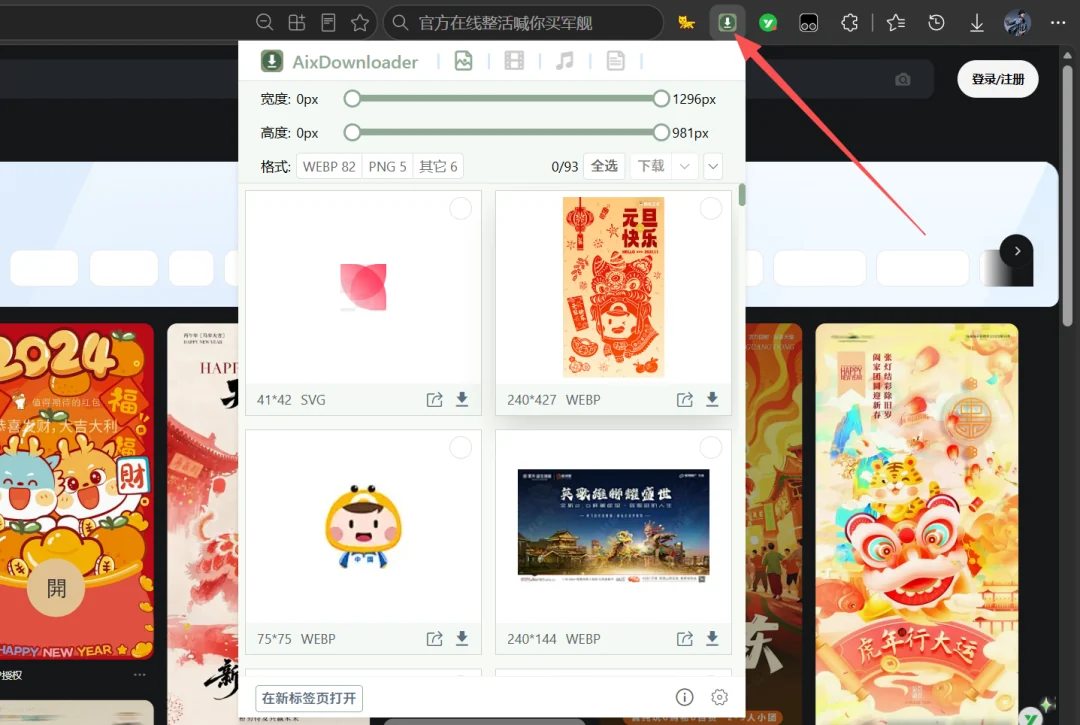The width and height of the screenshot is (1080, 725).
Task: Click the AixDownloader panel scrollbar
Action: (x=742, y=195)
